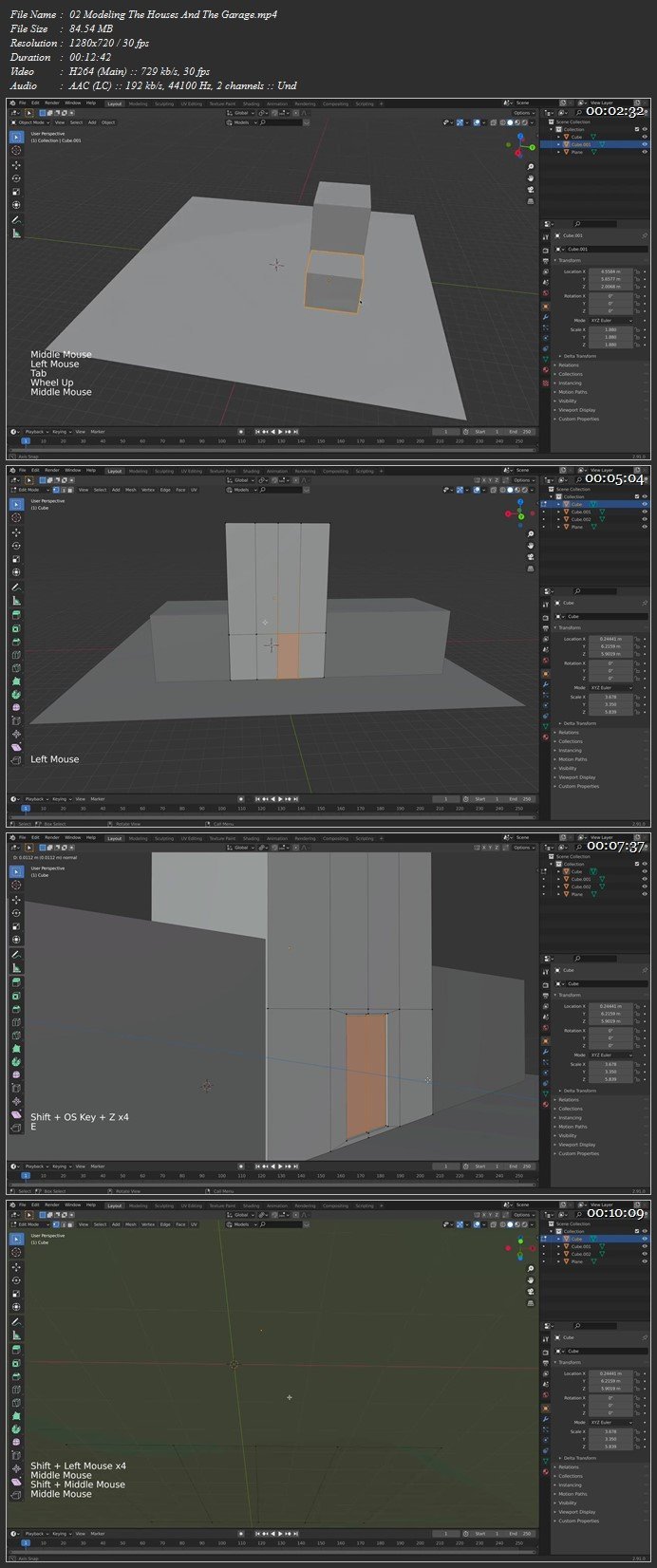Viewport: 657px width, 1568px height.
Task: Open Modifier properties wrench tab in 00:07:37 frame
Action: 546,1053
